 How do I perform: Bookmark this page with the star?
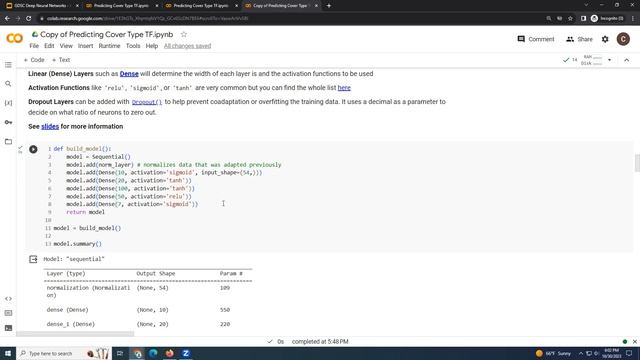[x=570, y=18]
